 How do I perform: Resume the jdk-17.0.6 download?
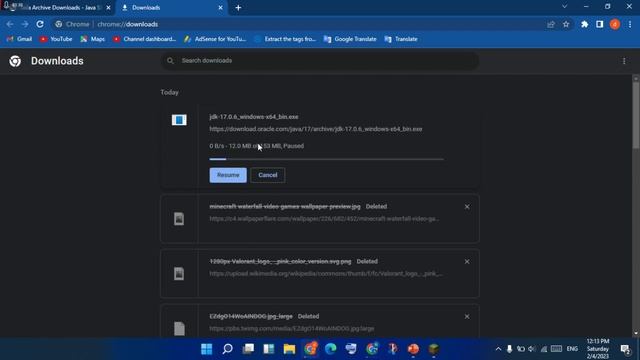[x=228, y=175]
